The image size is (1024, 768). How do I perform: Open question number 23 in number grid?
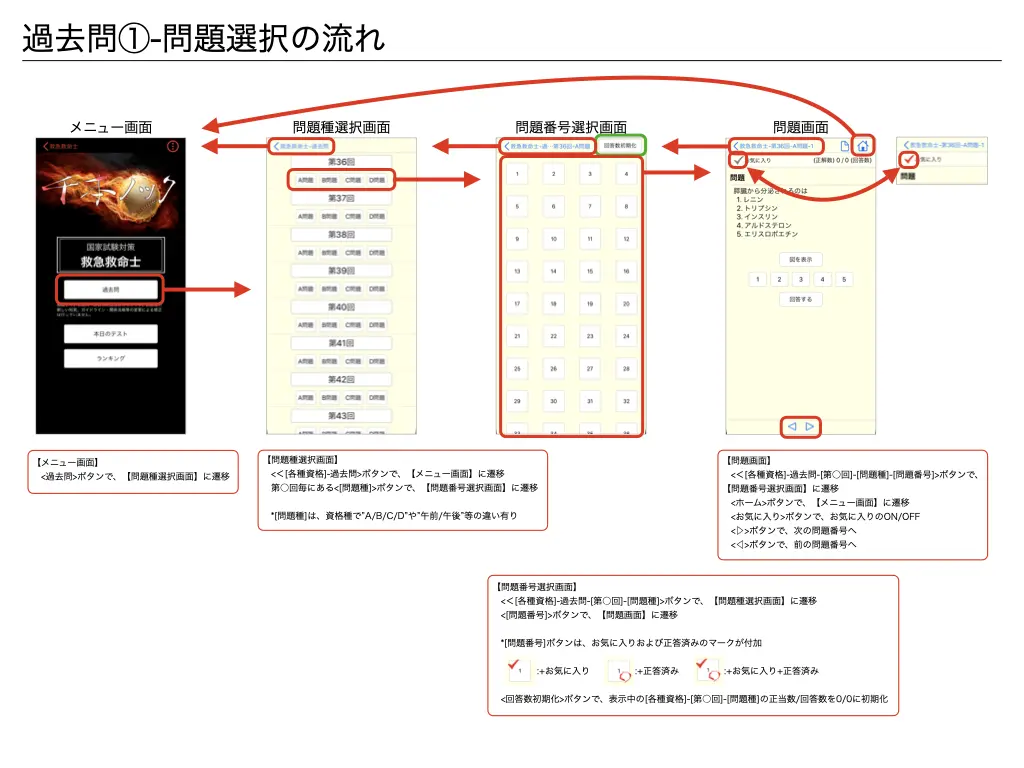pyautogui.click(x=590, y=336)
